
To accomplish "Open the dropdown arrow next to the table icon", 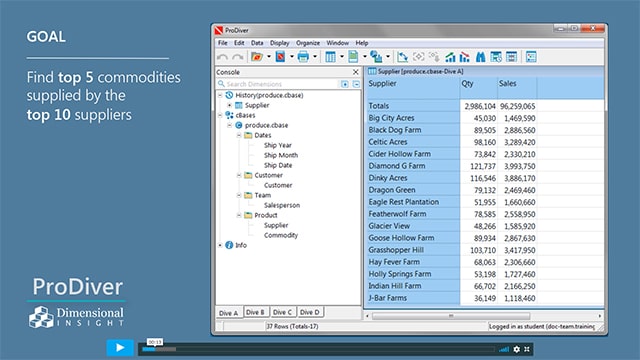I will pyautogui.click(x=342, y=57).
